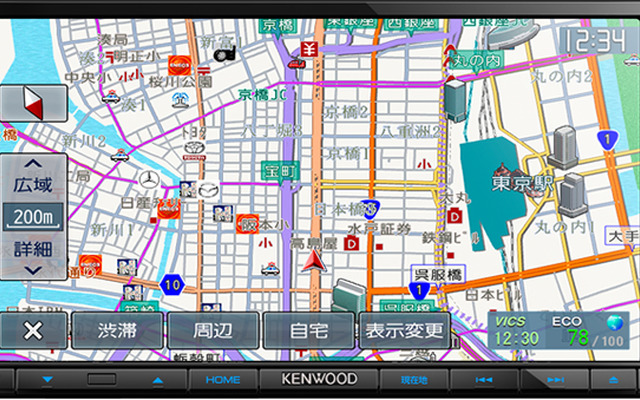Screen dimensions: 640x400
Task: Tap the VICS 12:30 info panel
Action: (x=517, y=331)
